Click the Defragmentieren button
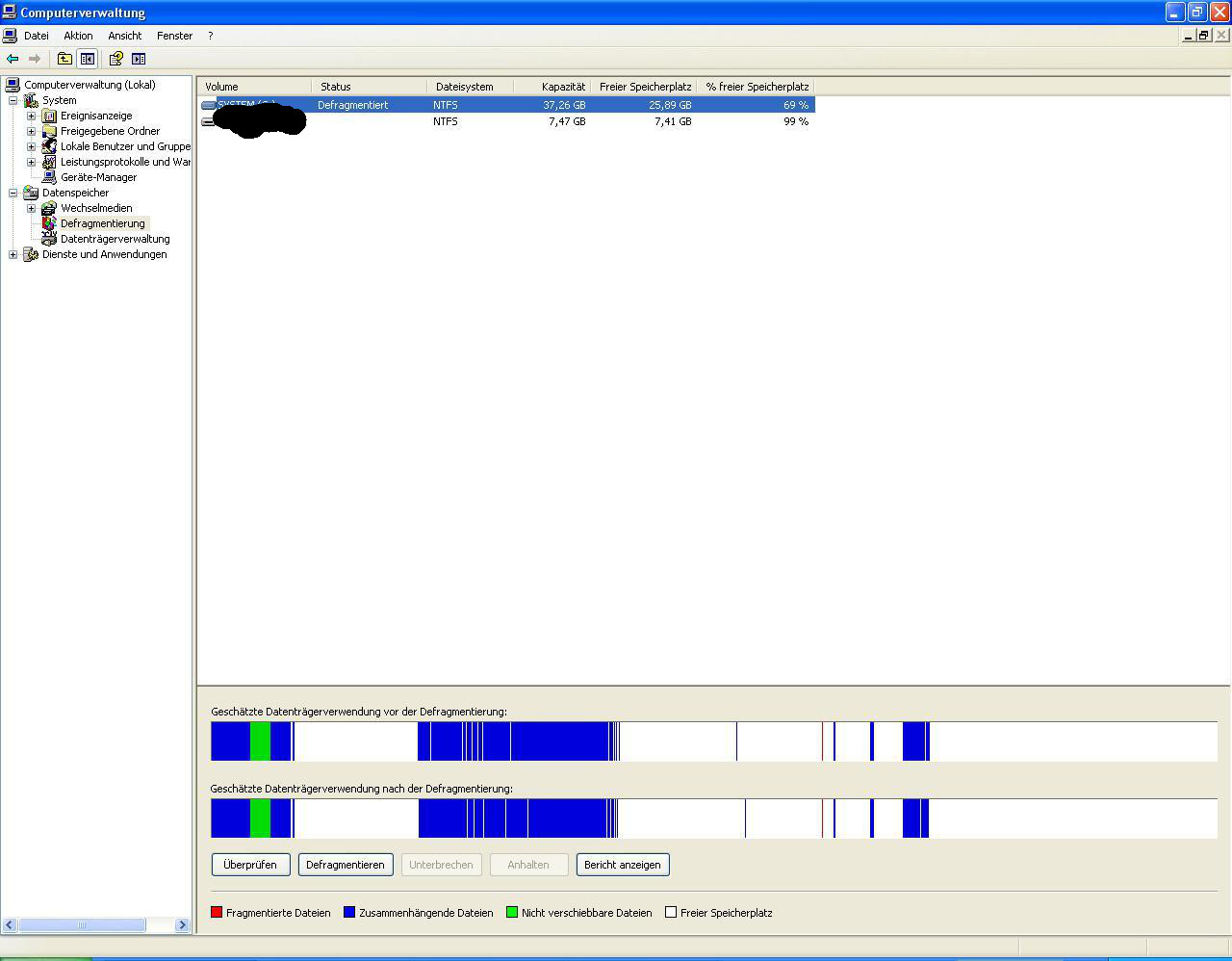This screenshot has height=961, width=1232. [x=346, y=865]
